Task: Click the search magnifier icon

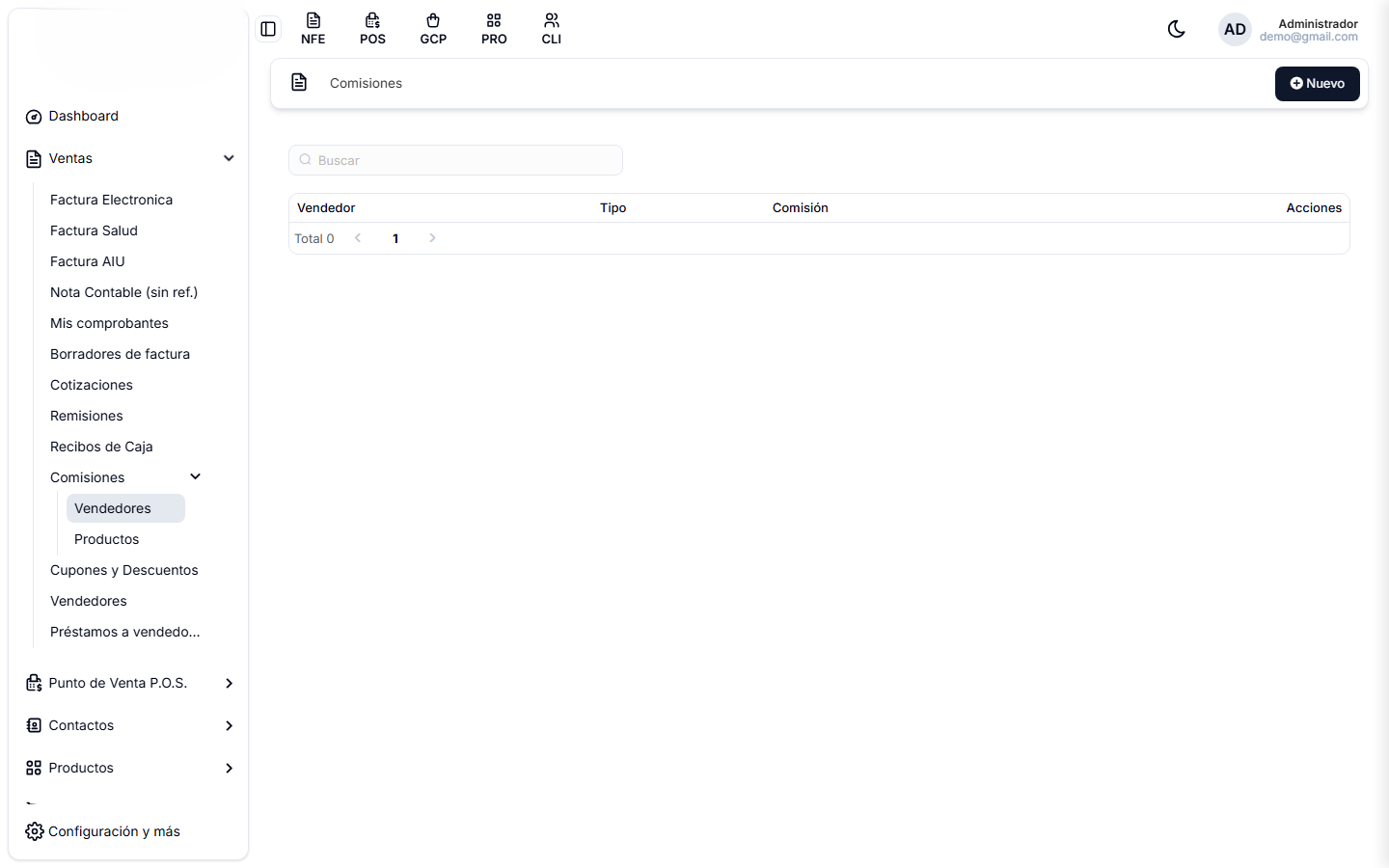Action: [x=305, y=160]
